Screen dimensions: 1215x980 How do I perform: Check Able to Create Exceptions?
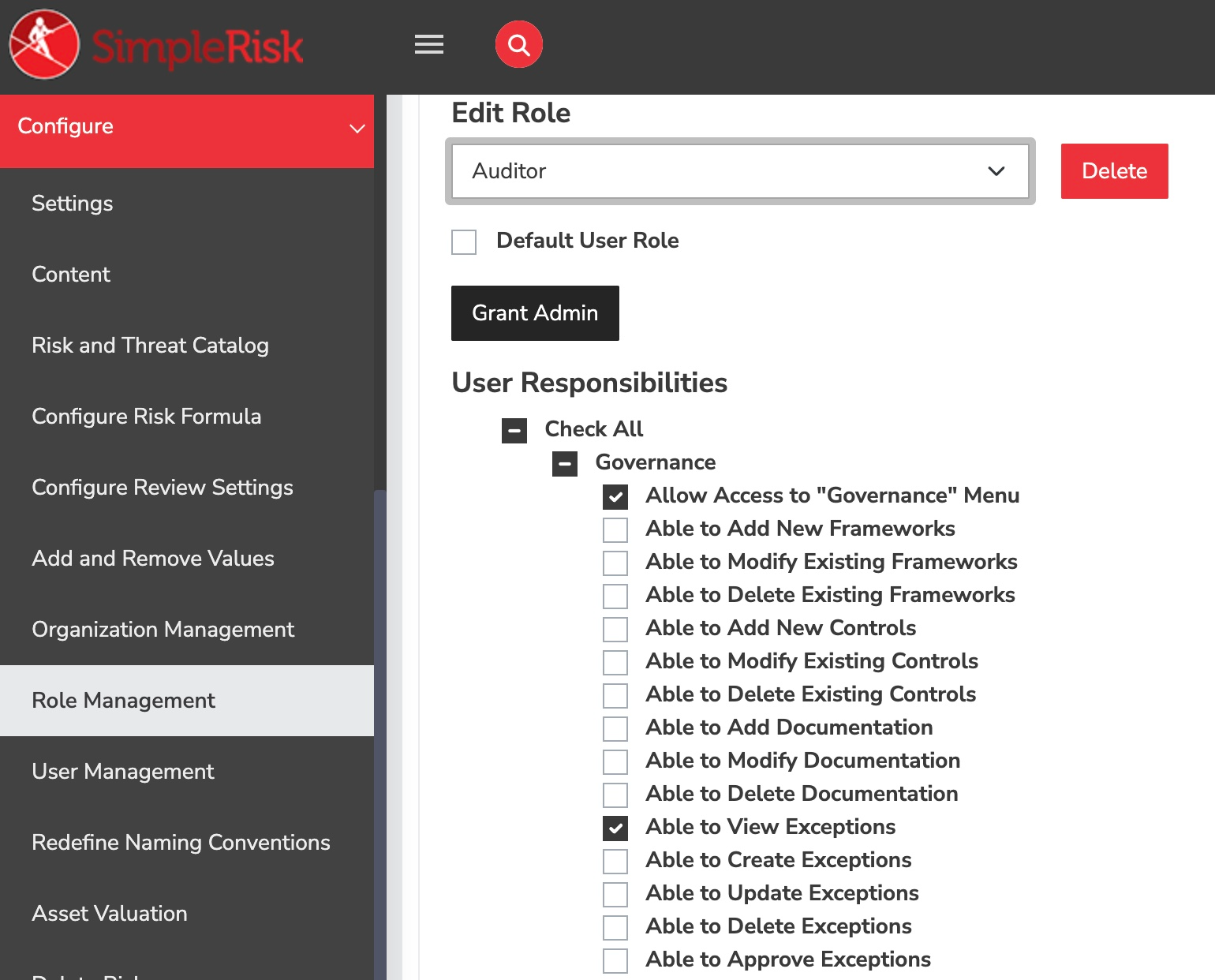[615, 862]
